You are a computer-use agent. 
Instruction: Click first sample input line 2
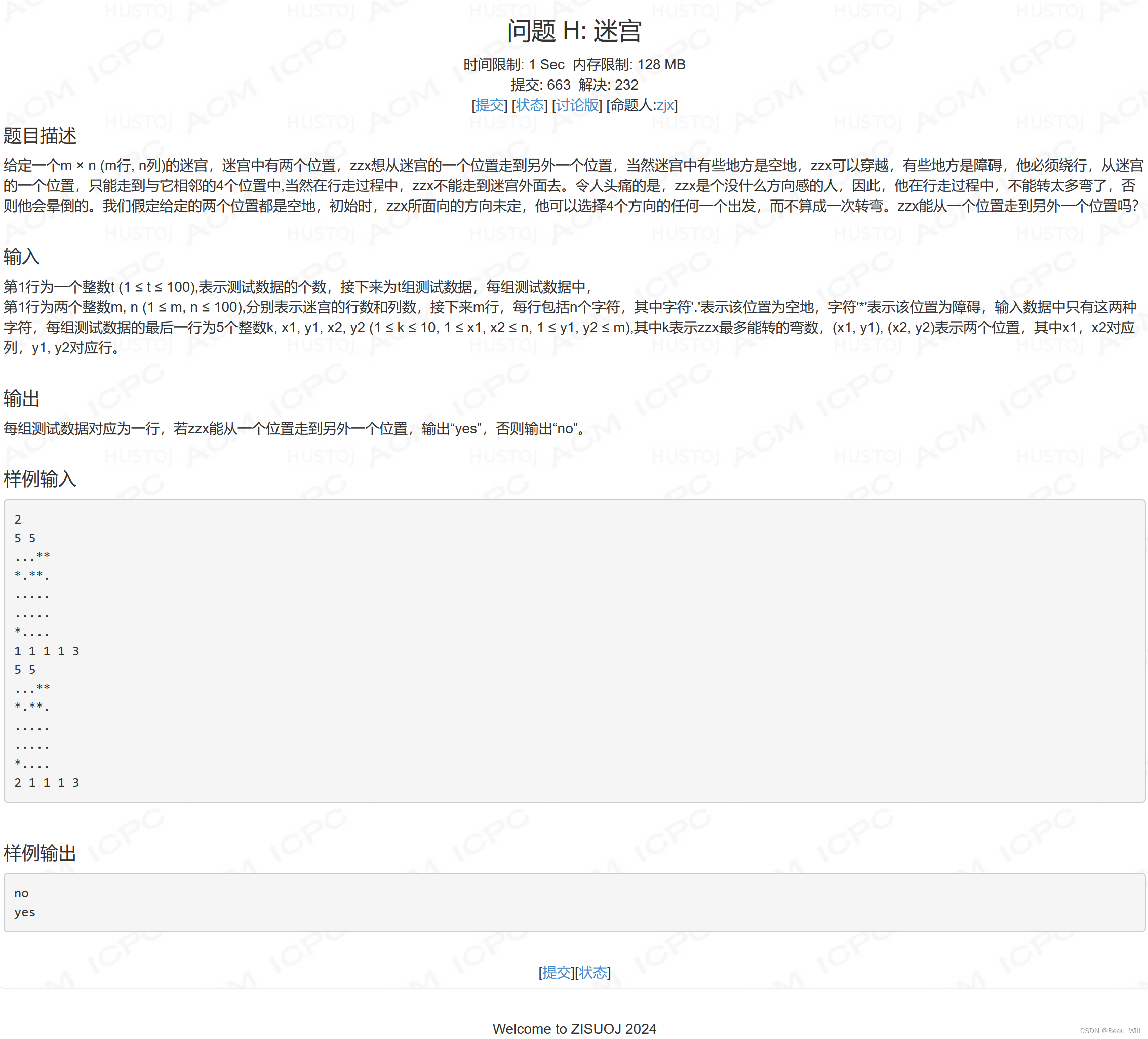pos(18,520)
